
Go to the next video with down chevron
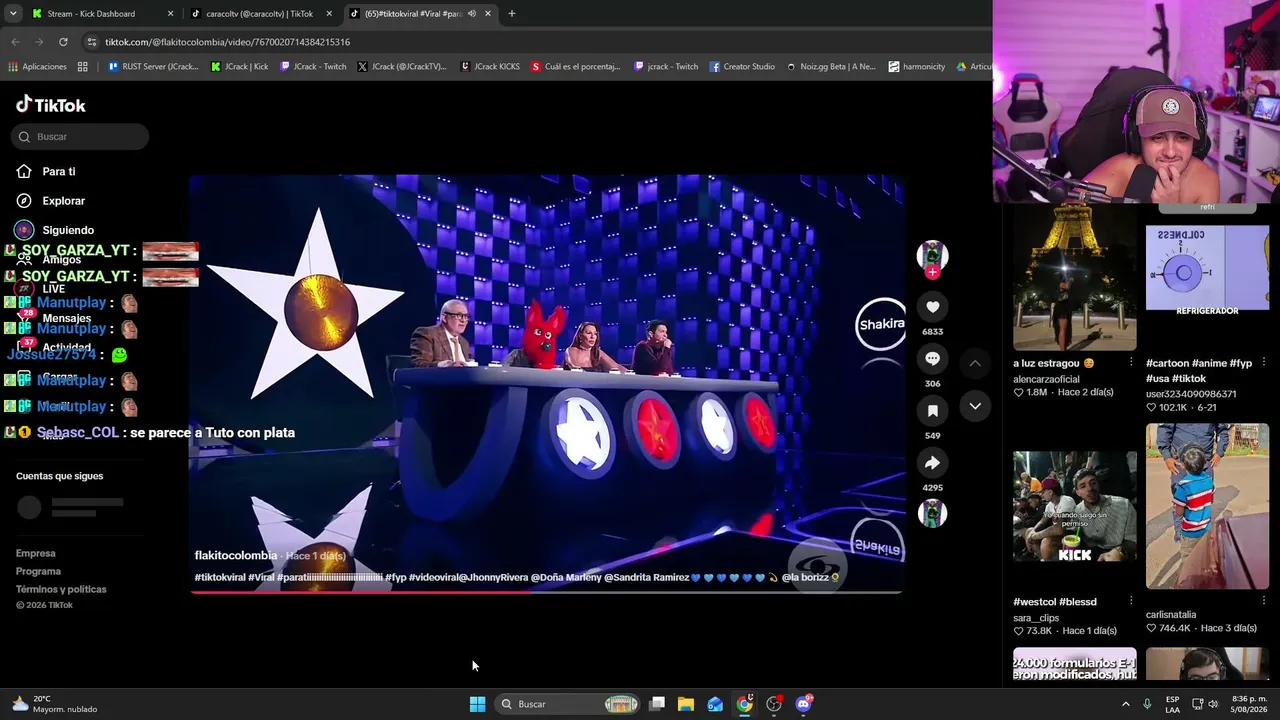(x=975, y=406)
